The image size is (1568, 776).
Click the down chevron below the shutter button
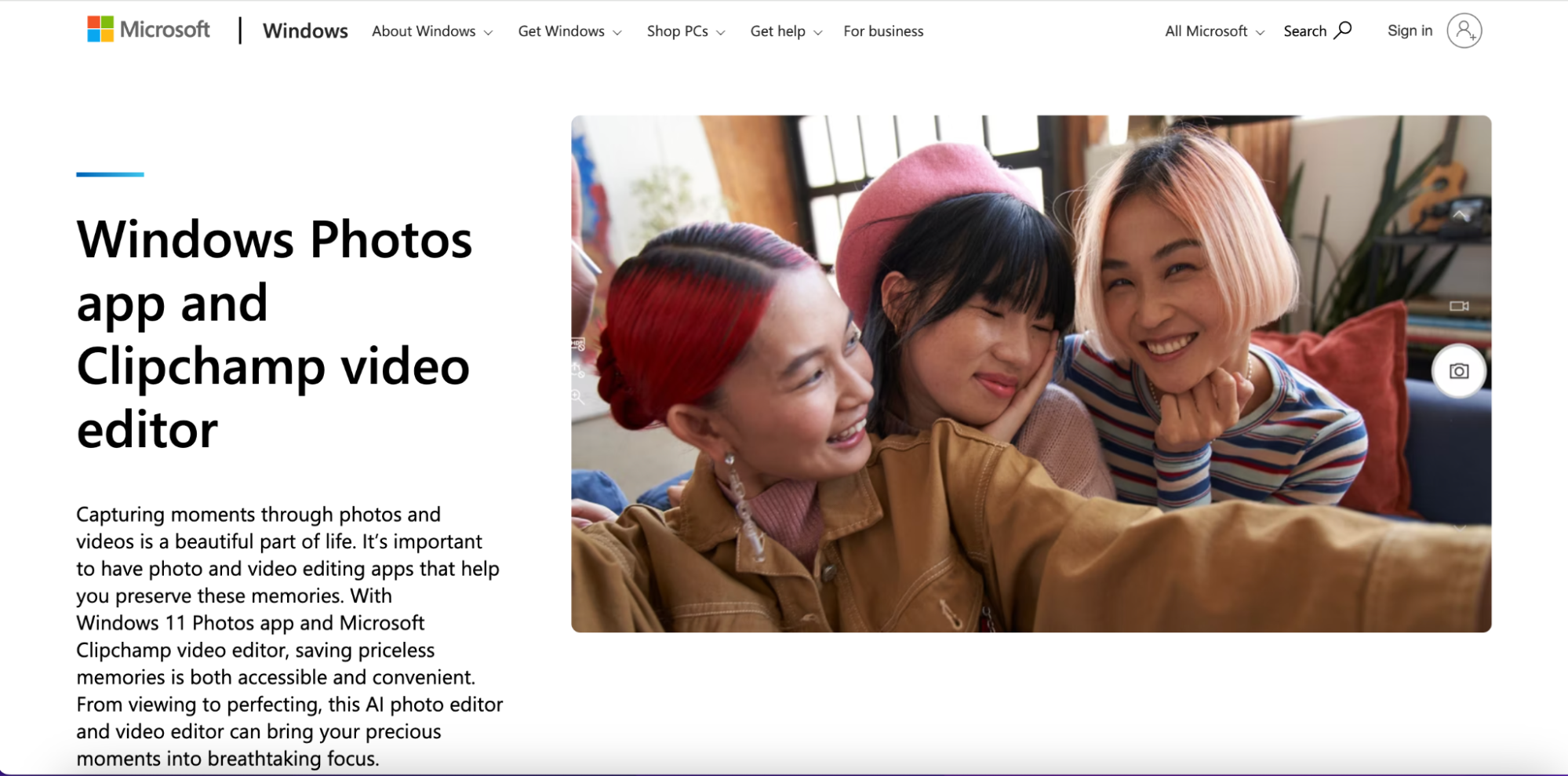tap(1459, 527)
